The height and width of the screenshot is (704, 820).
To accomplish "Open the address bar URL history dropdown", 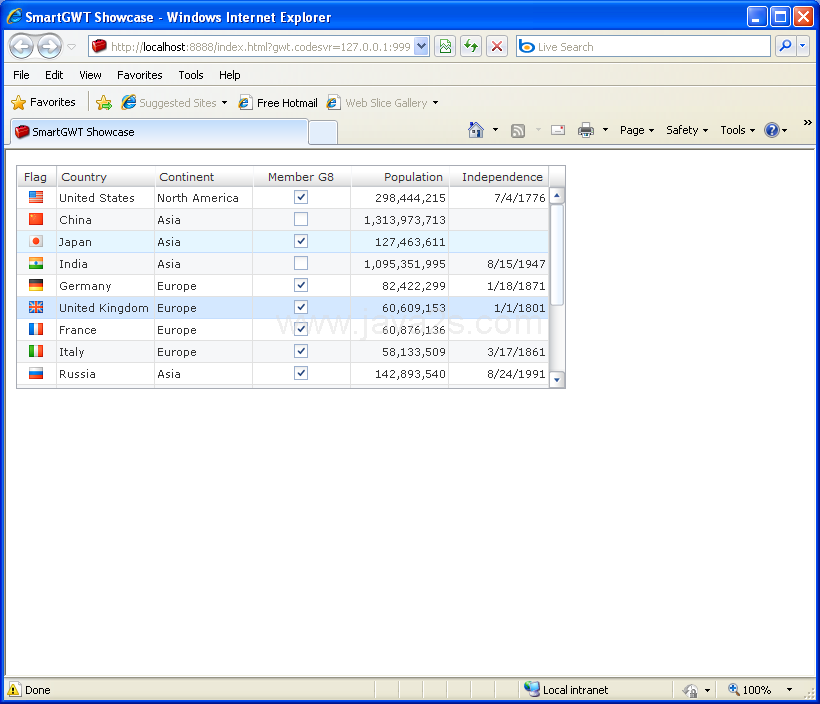I will (x=422, y=47).
